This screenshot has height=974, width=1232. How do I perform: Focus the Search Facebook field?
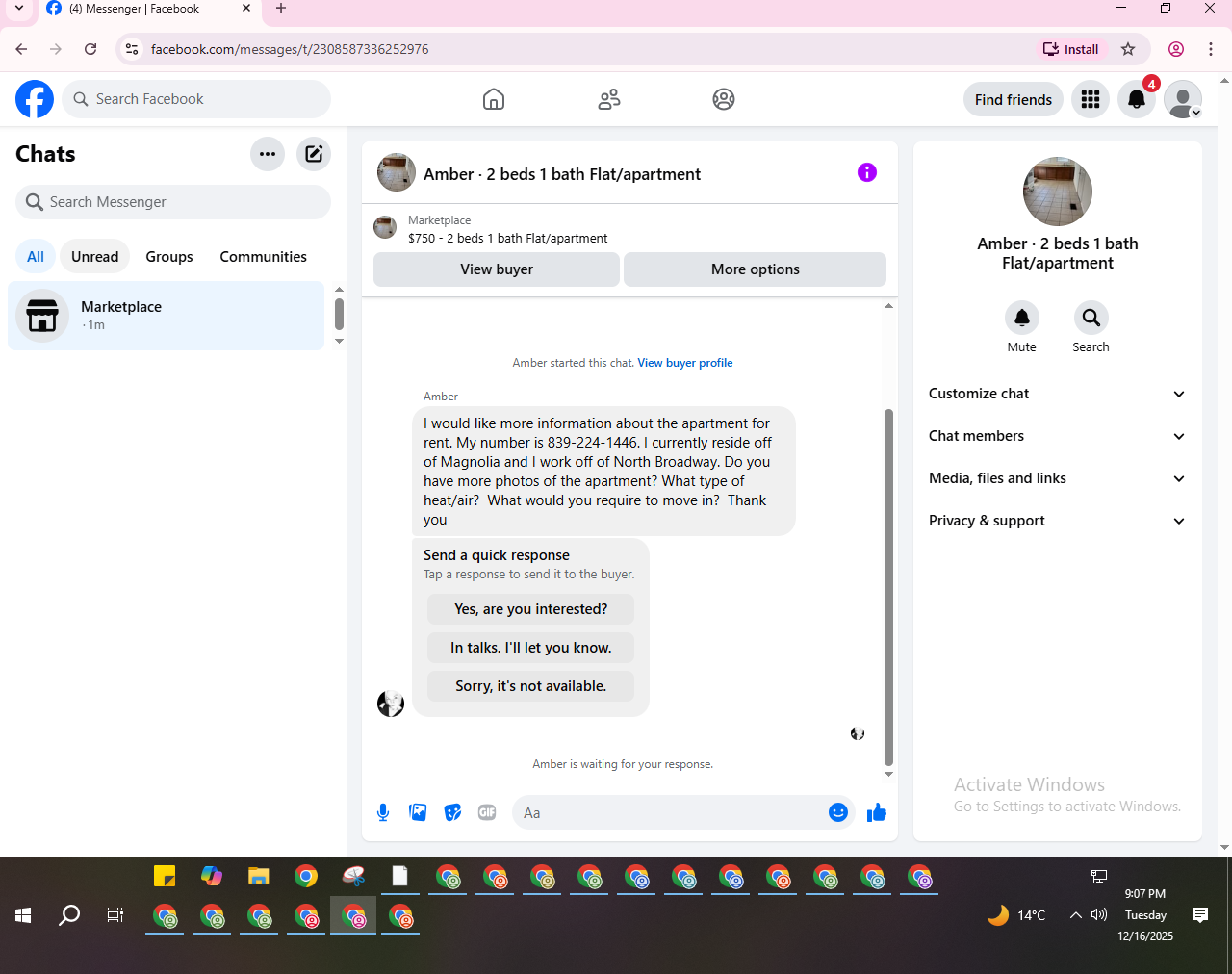click(x=196, y=99)
